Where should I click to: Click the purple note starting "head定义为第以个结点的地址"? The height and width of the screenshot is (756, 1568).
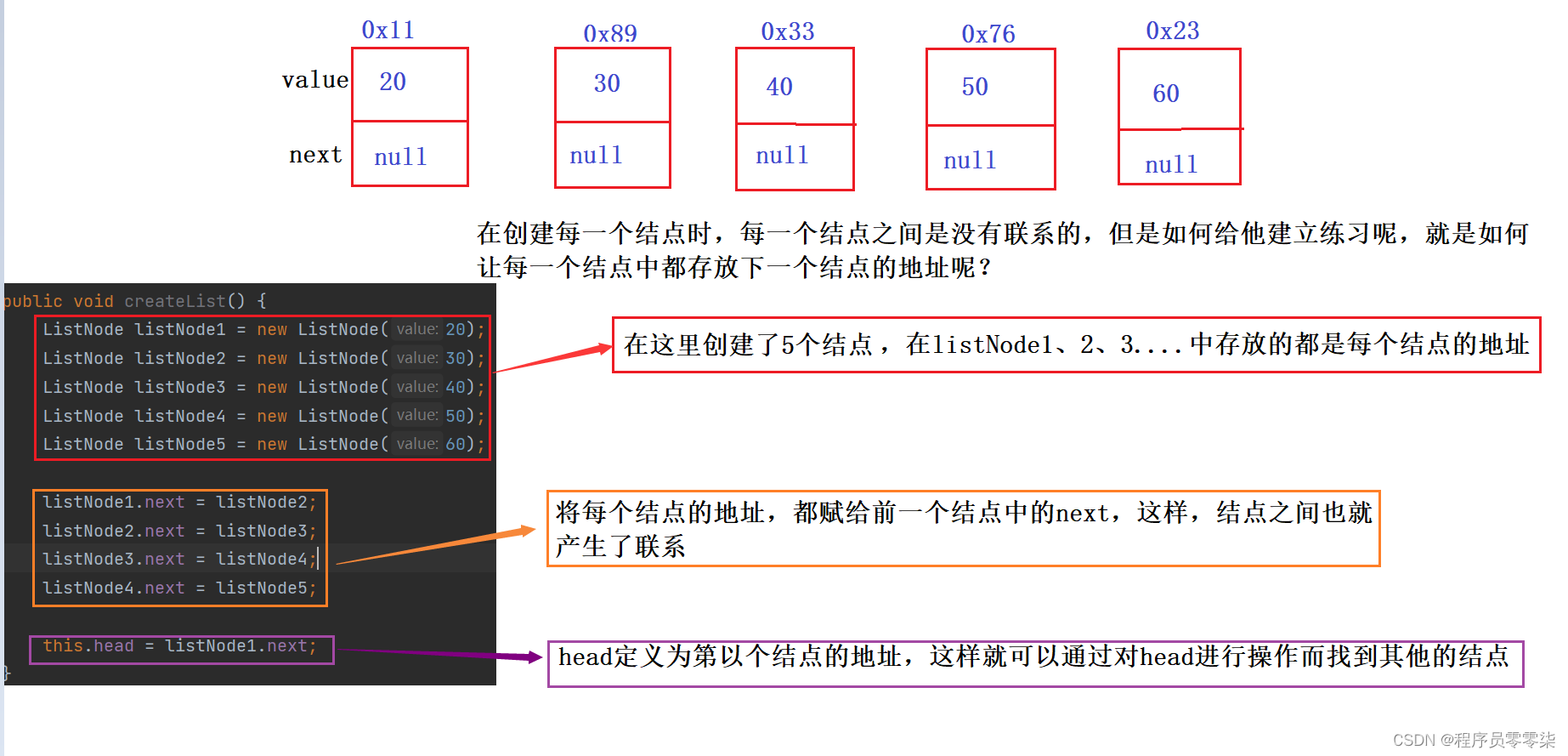coord(1034,657)
